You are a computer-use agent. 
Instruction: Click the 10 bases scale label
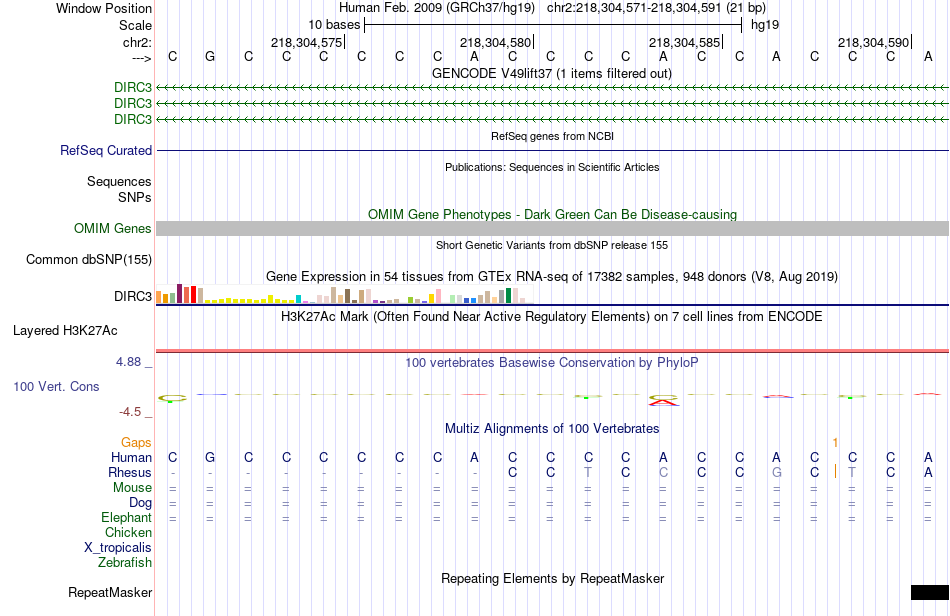coord(334,25)
